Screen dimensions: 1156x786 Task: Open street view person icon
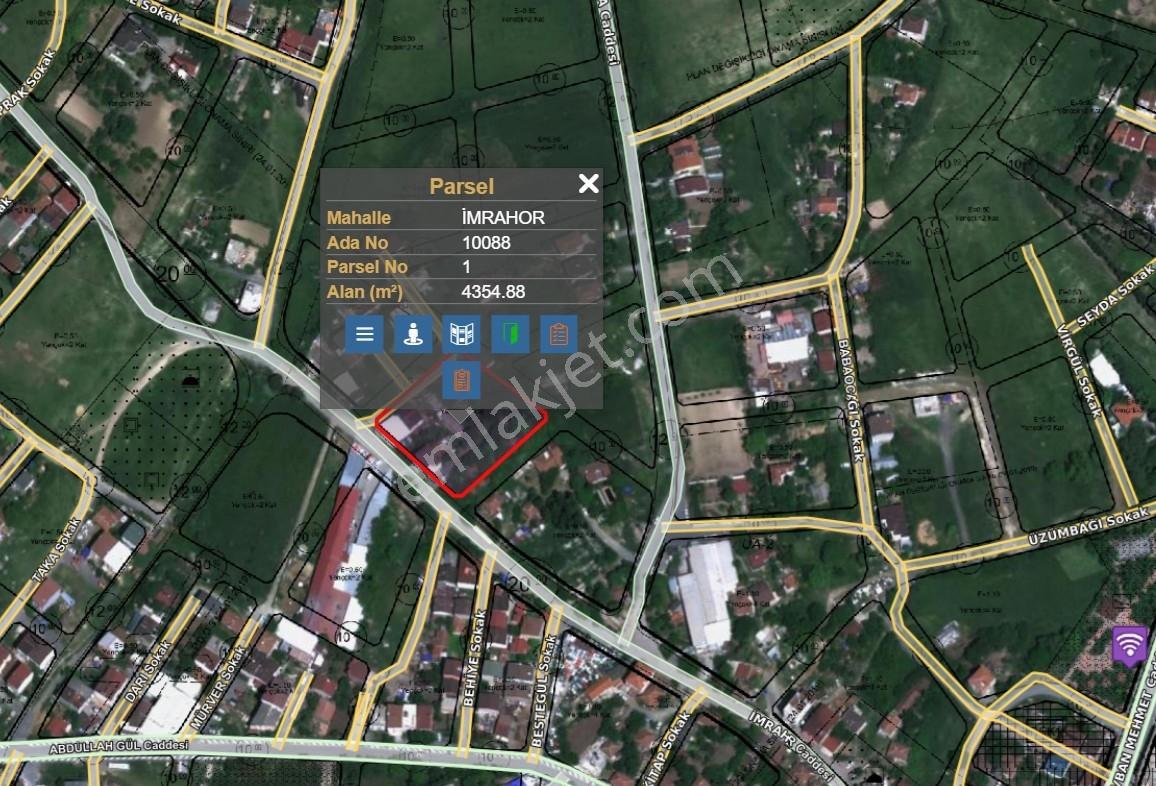[x=413, y=334]
